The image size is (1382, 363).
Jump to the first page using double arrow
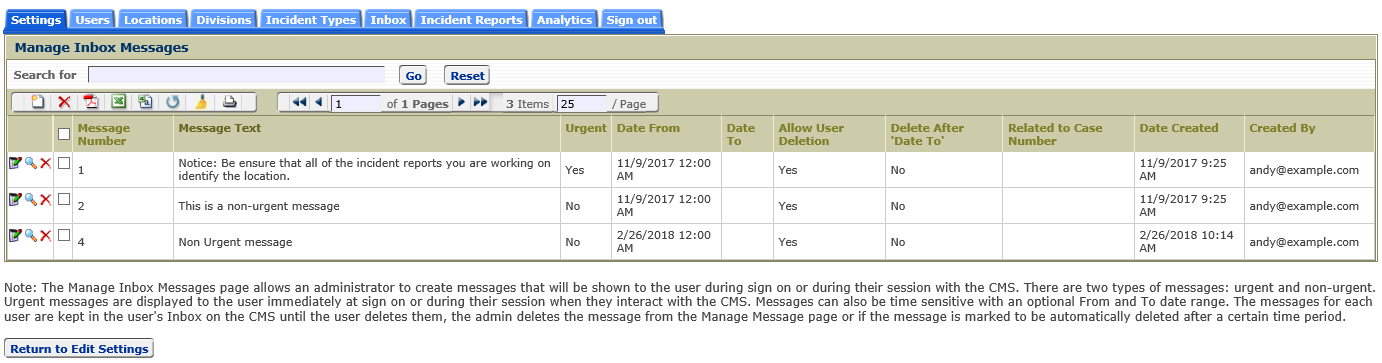300,102
